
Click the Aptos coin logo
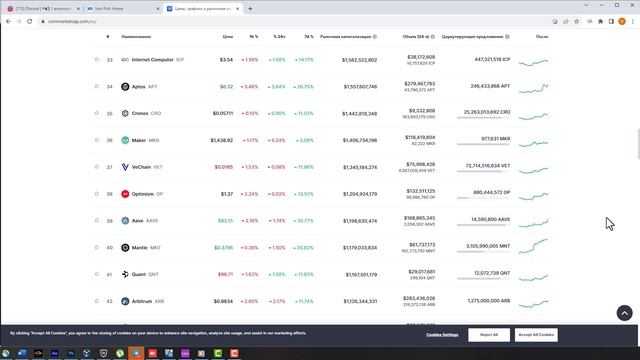pyautogui.click(x=125, y=87)
